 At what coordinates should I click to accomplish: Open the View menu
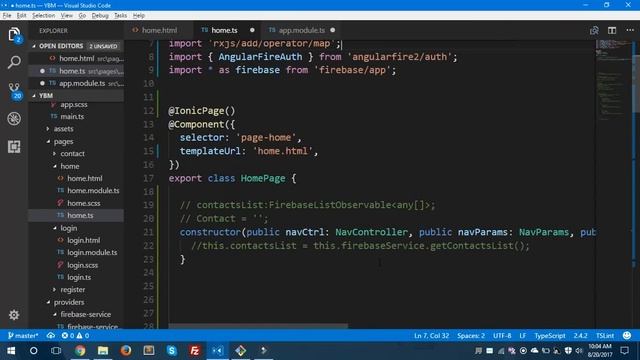[67, 16]
